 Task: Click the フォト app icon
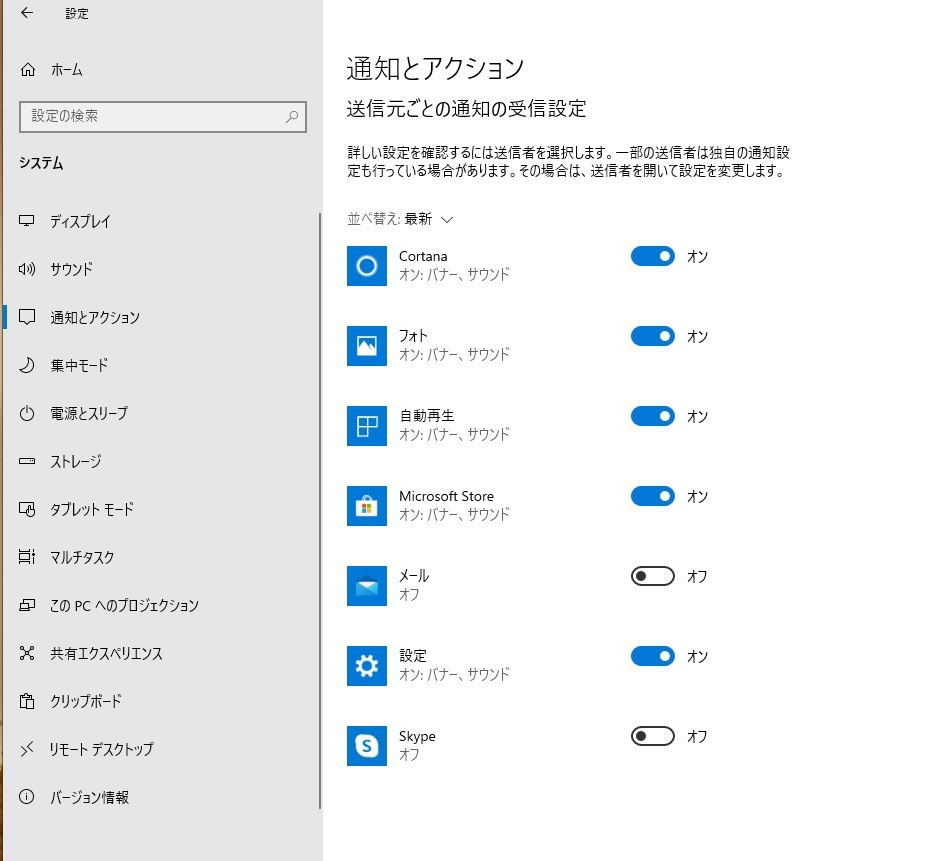pos(367,346)
